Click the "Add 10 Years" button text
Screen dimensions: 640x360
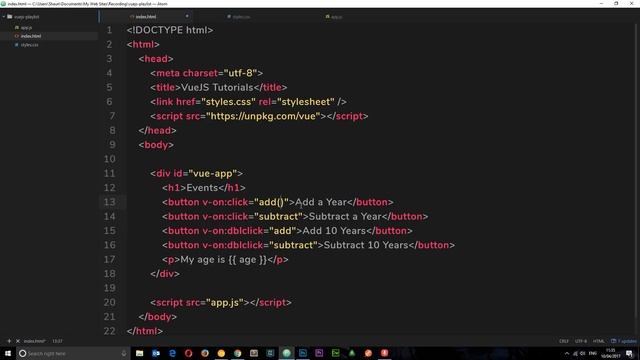[x=334, y=231]
